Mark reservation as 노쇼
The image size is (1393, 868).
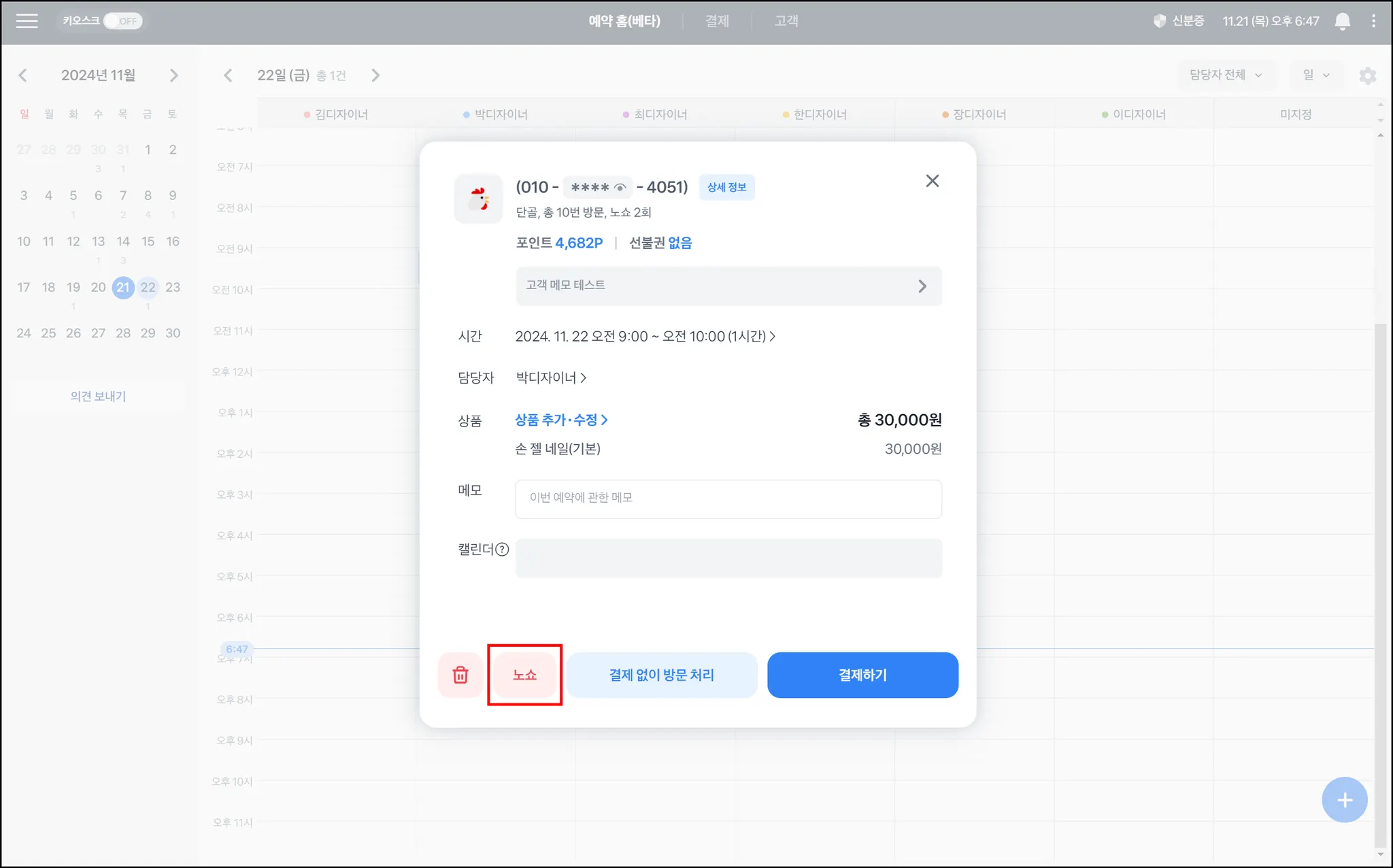pos(524,675)
